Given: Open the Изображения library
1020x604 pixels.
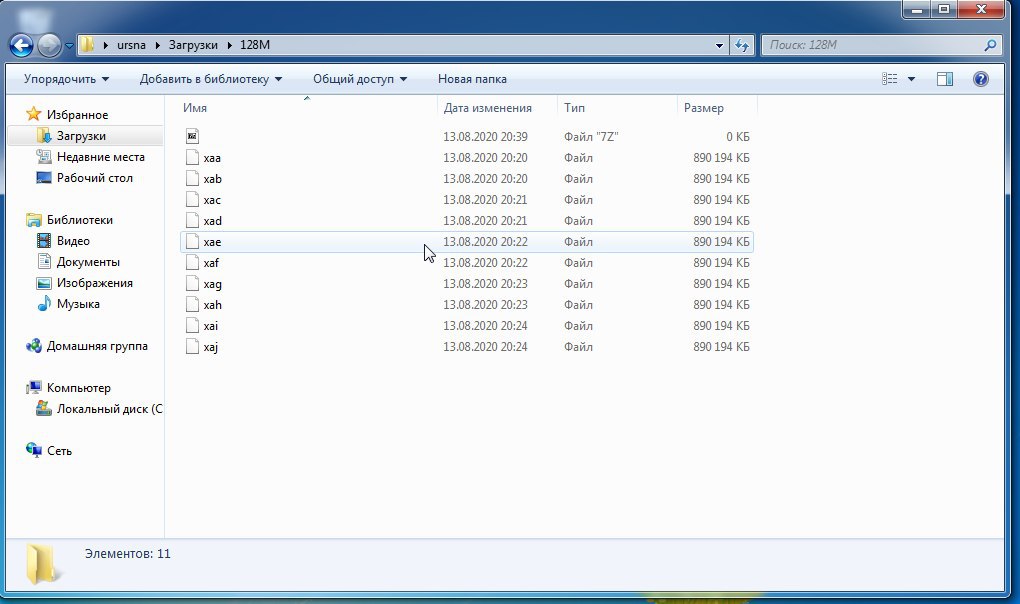Looking at the screenshot, I should pyautogui.click(x=95, y=283).
